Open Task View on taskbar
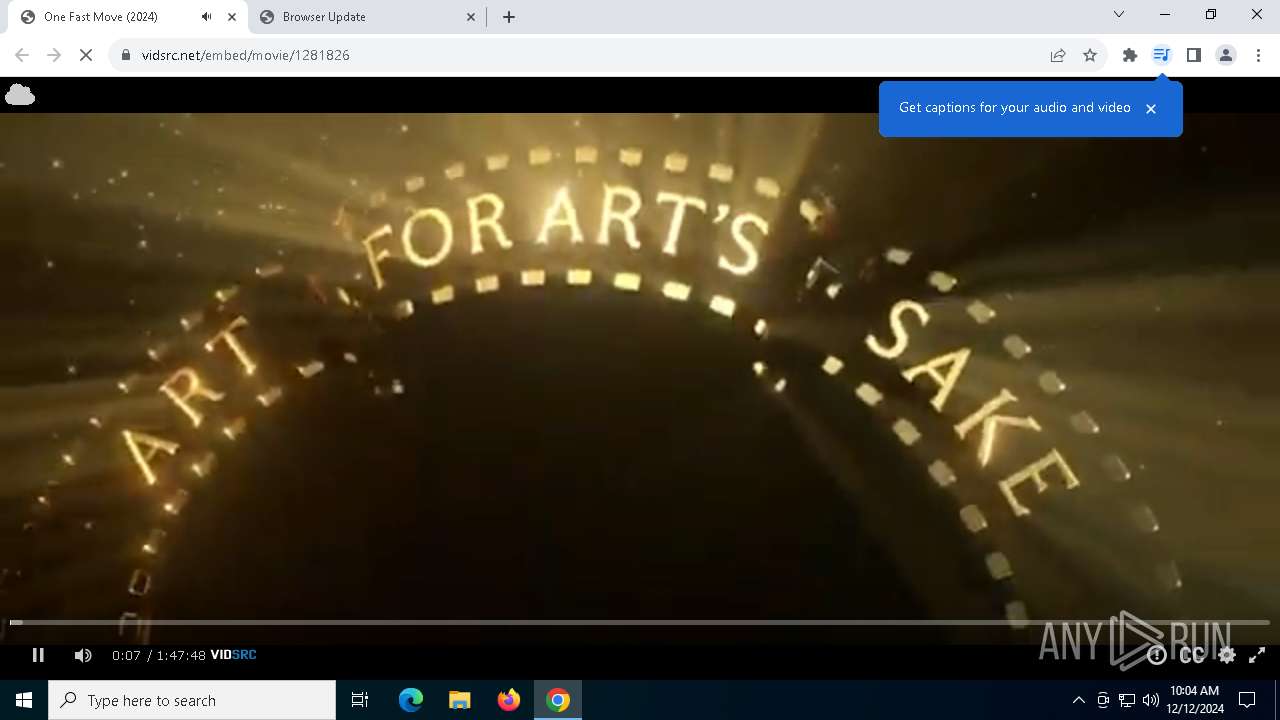 coord(360,700)
